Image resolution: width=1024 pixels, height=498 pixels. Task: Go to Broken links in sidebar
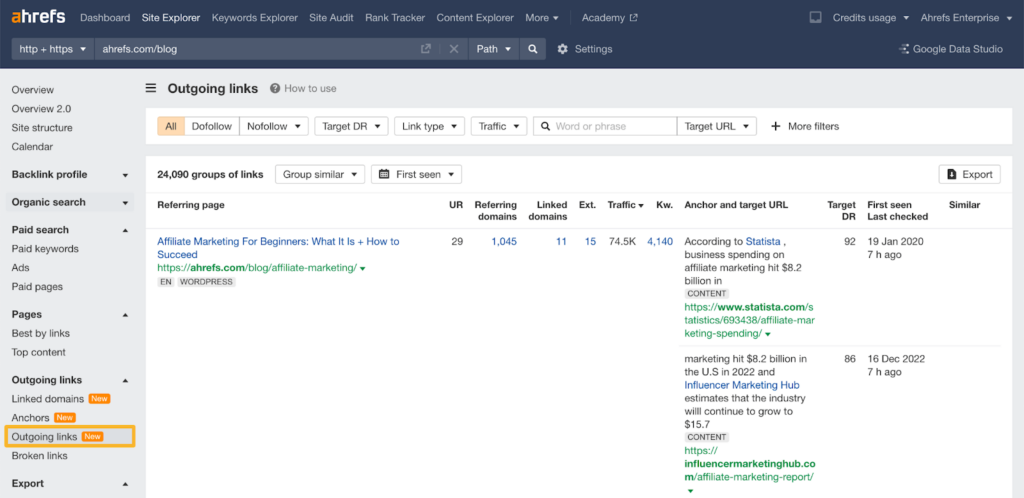click(40, 456)
